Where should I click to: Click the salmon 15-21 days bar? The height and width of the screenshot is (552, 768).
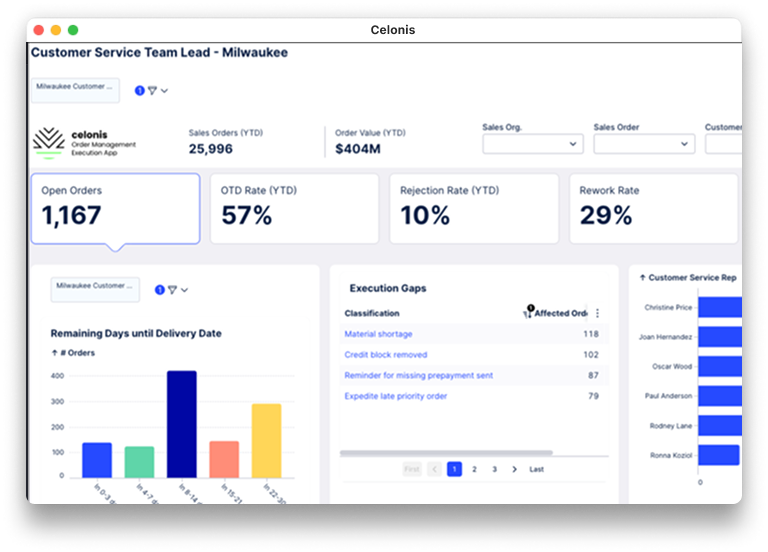(x=224, y=459)
